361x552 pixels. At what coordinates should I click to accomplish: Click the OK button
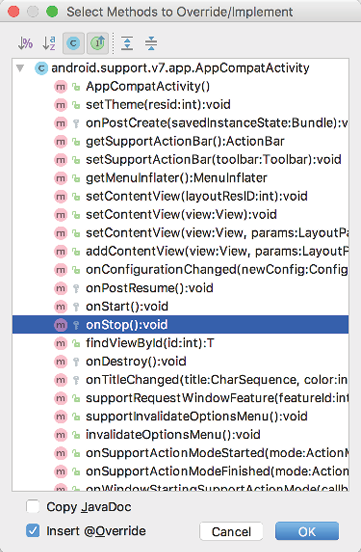pos(307,531)
